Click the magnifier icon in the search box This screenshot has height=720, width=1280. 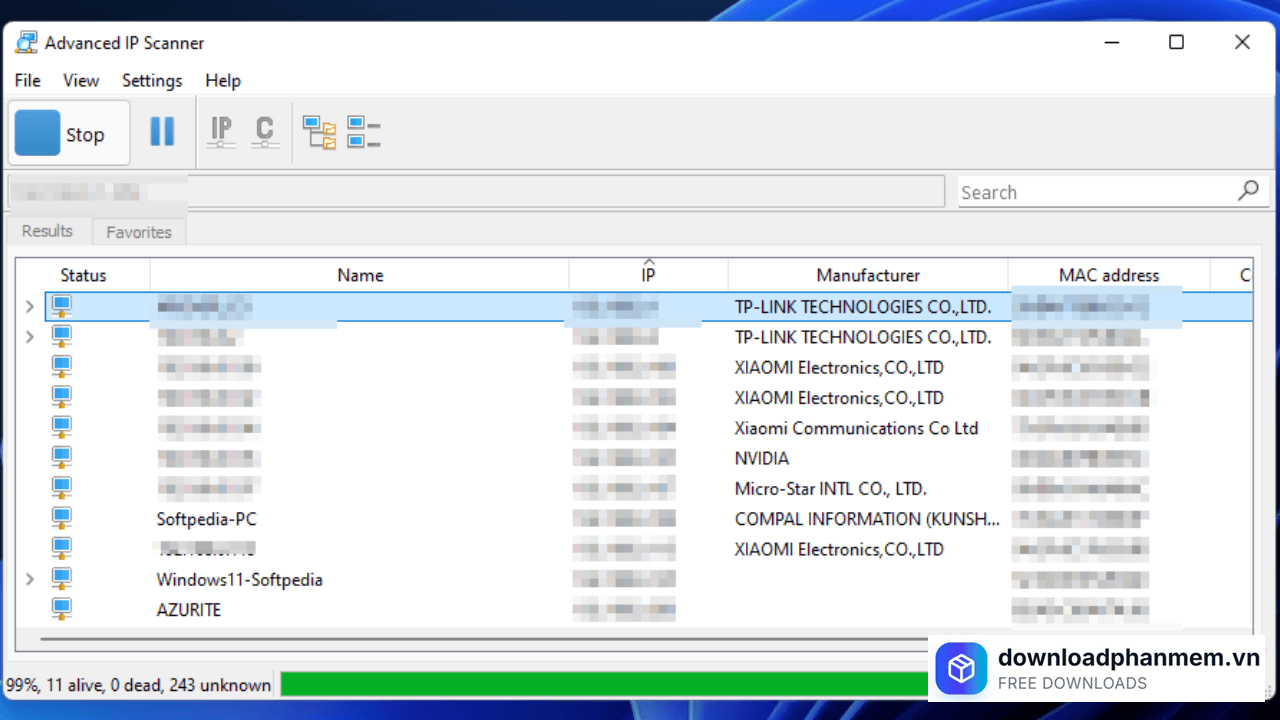(1247, 191)
